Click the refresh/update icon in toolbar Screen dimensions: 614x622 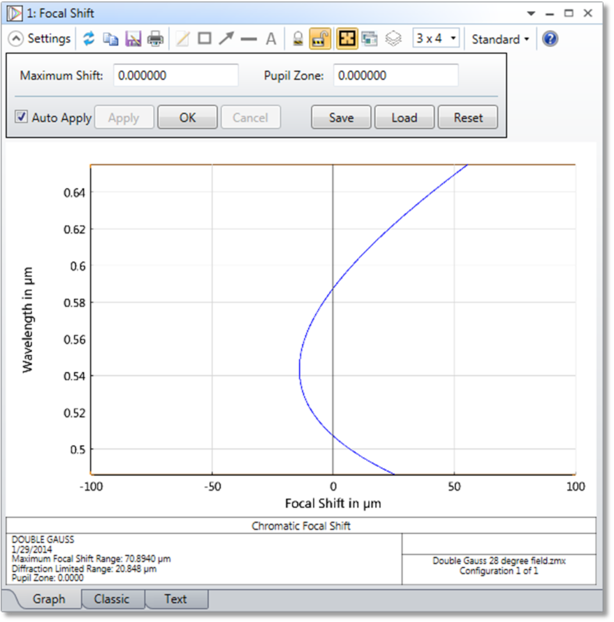click(x=89, y=39)
